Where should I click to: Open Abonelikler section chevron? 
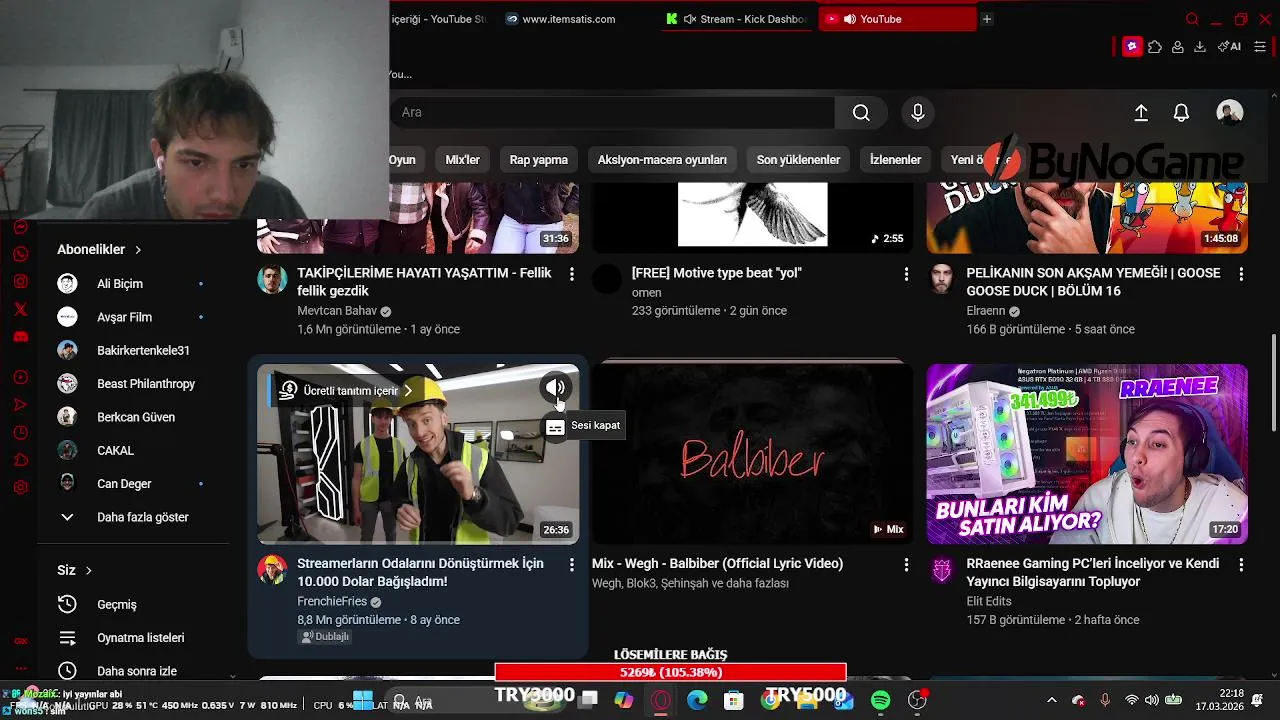click(138, 250)
